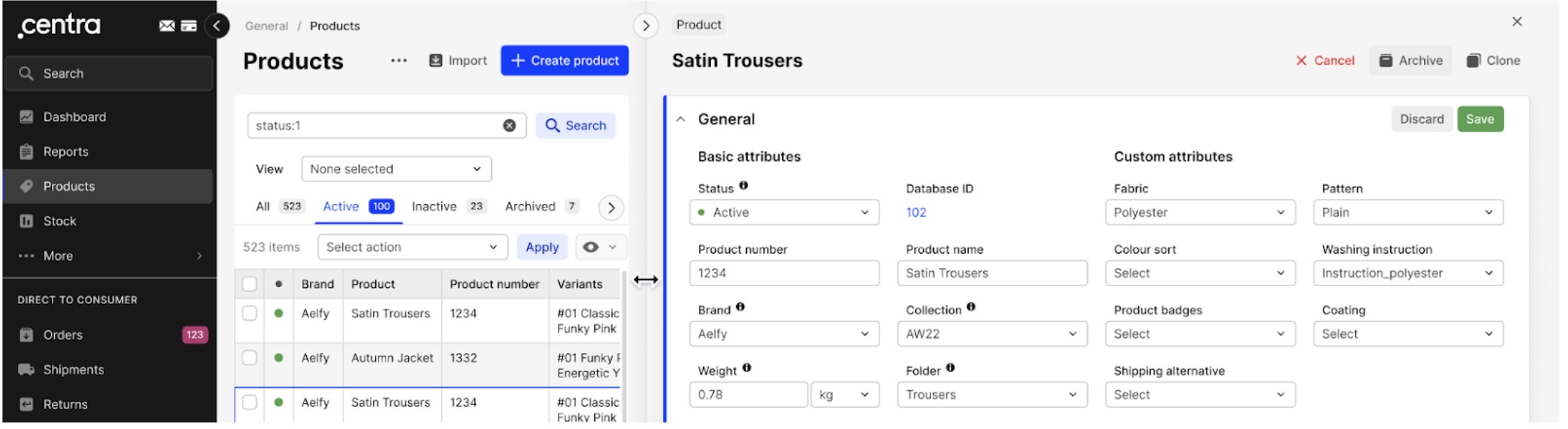Open the Database ID 102 link
The image size is (1568, 429).
coord(916,212)
